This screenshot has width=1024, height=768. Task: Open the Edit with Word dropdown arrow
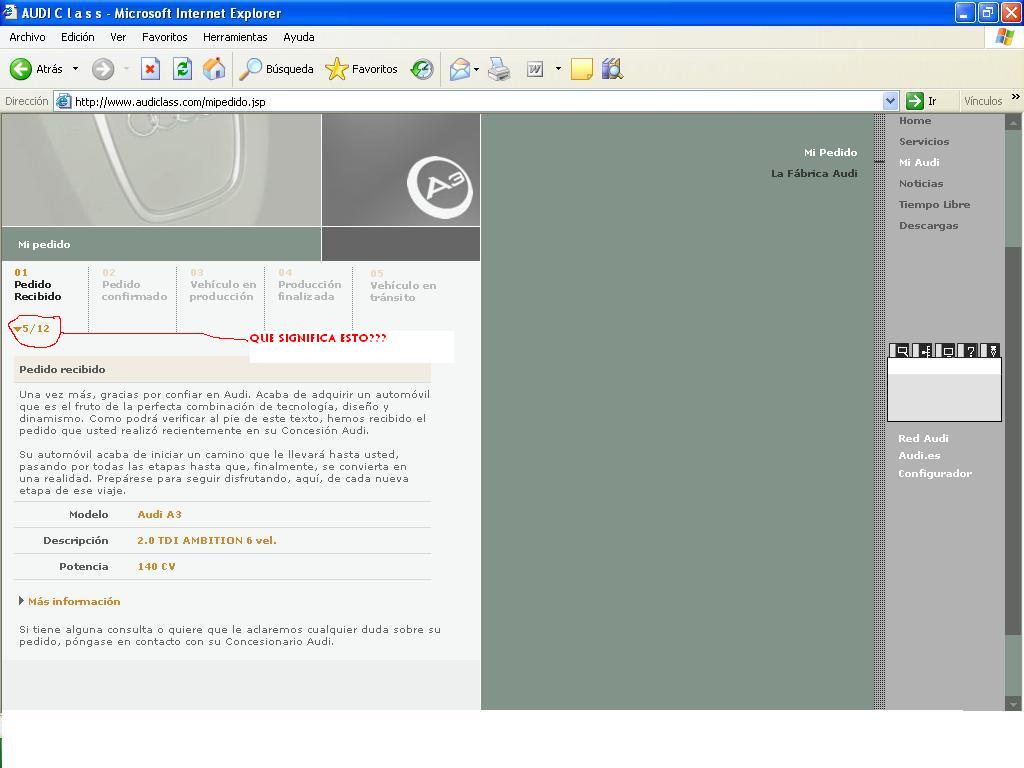point(558,69)
